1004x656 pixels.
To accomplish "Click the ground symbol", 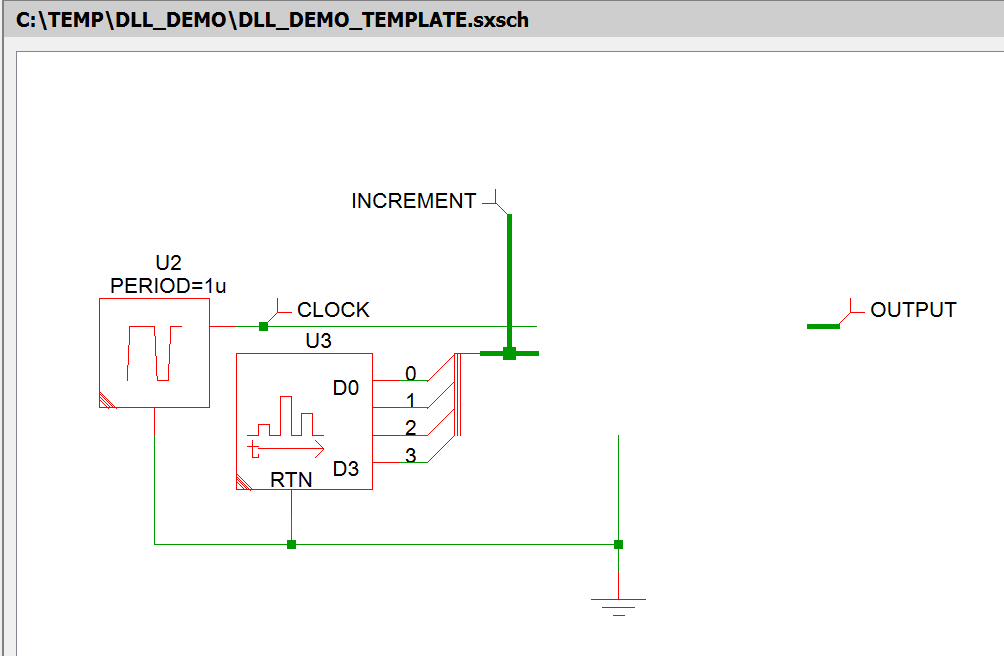I will pos(618,602).
